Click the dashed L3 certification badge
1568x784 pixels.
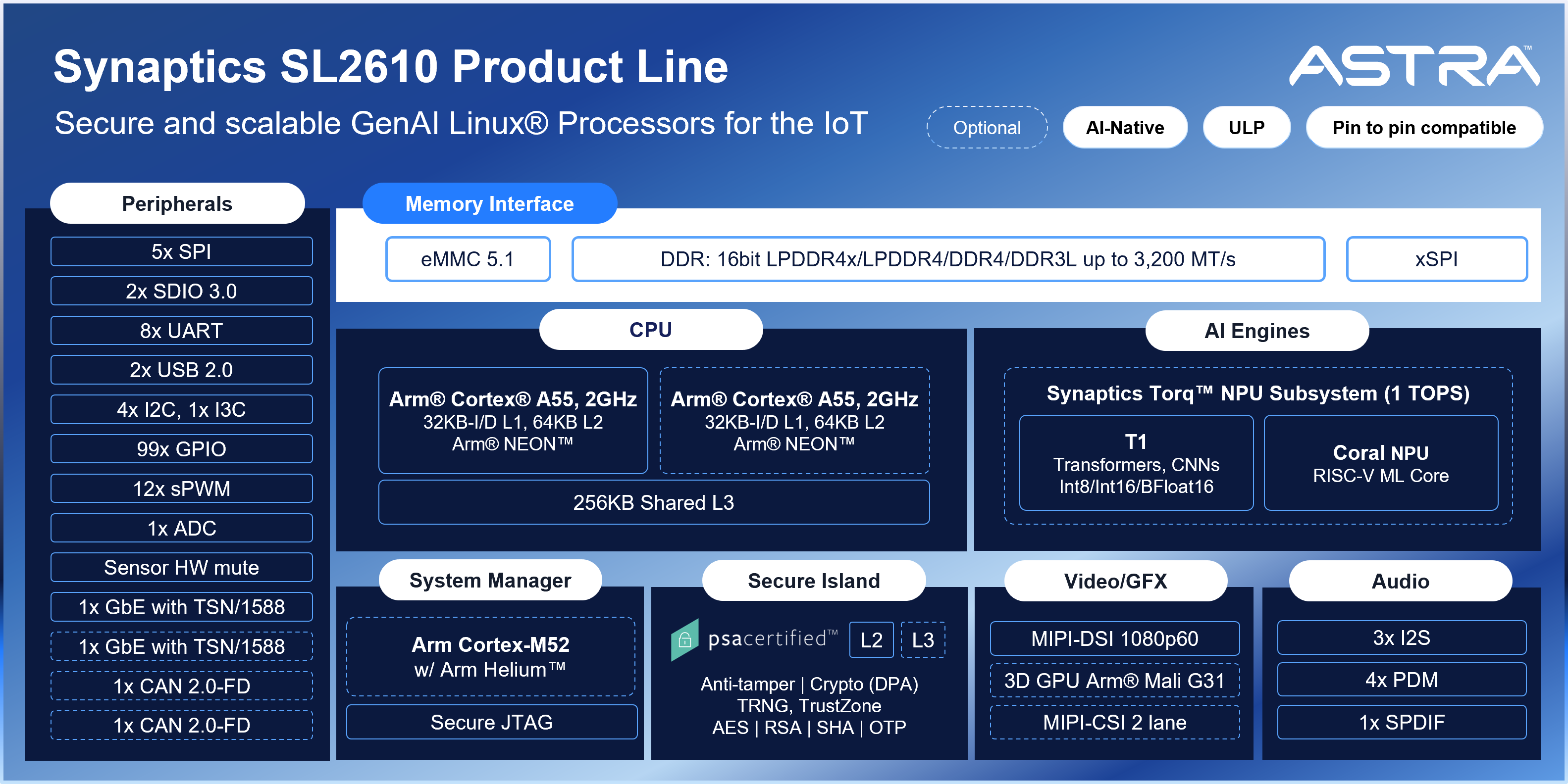(x=922, y=640)
